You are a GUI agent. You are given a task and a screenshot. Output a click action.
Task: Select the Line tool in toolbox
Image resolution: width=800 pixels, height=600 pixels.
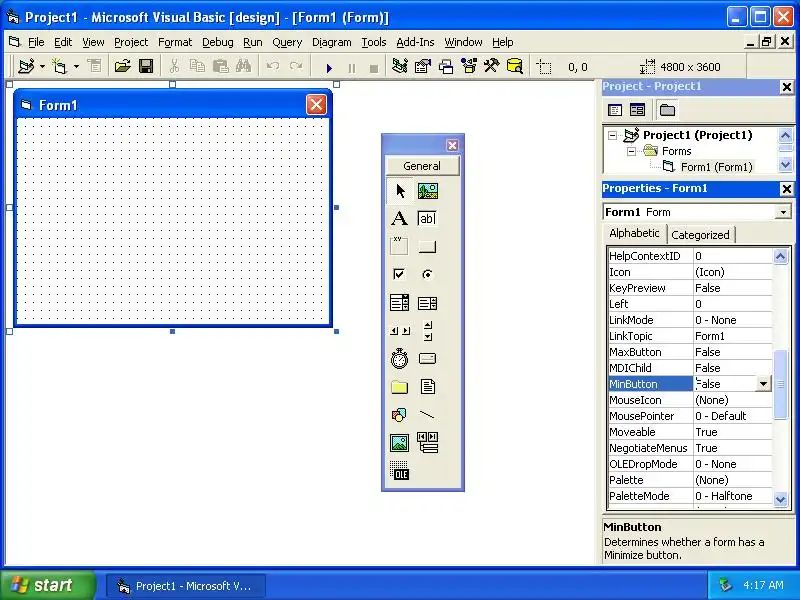point(428,415)
